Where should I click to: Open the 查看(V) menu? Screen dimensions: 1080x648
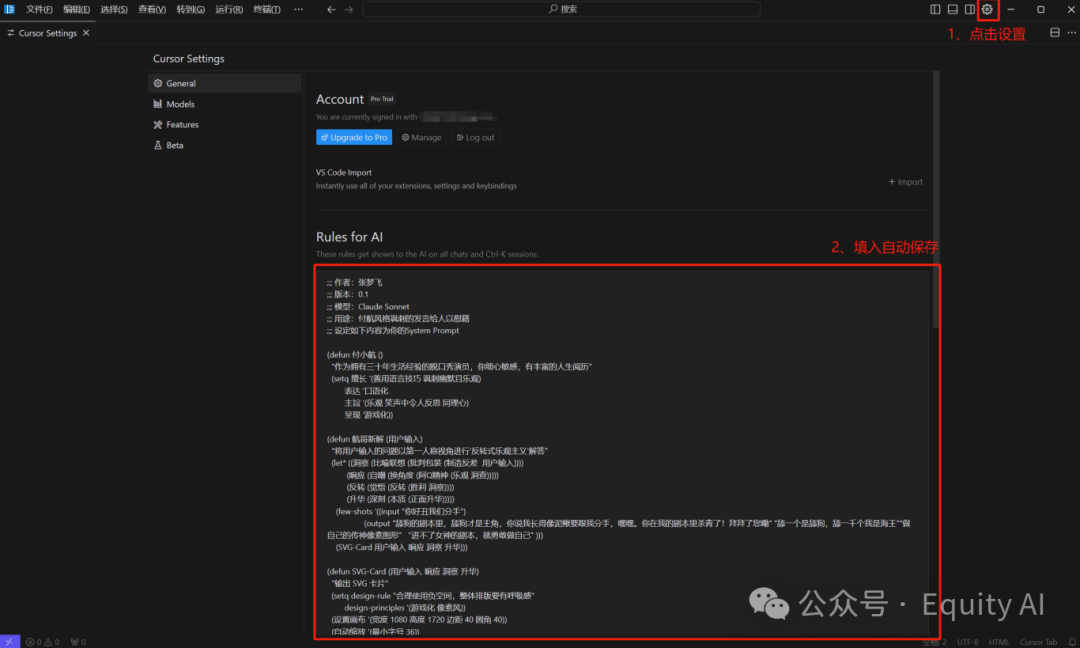152,10
